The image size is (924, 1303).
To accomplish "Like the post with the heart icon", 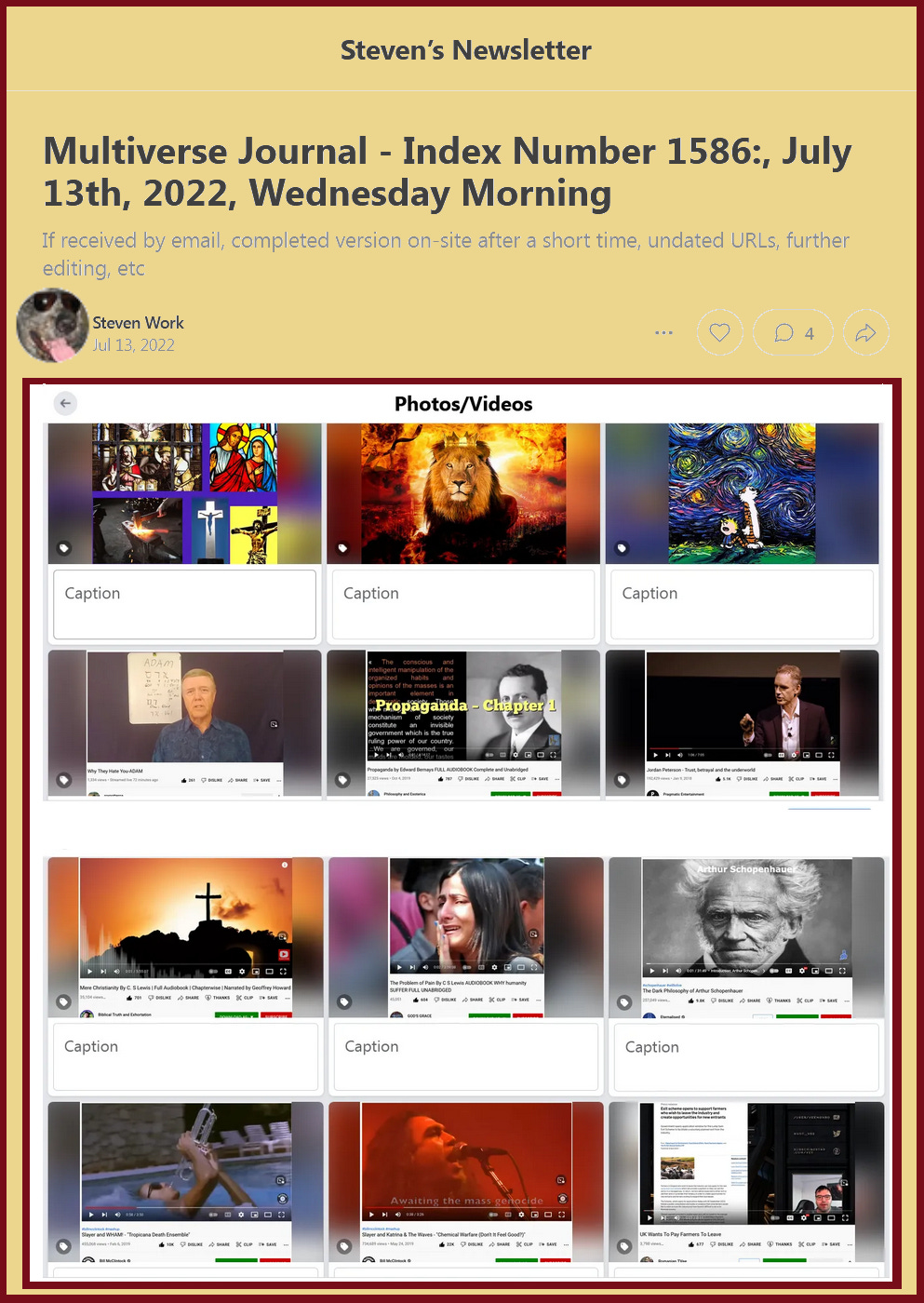I will (x=719, y=332).
